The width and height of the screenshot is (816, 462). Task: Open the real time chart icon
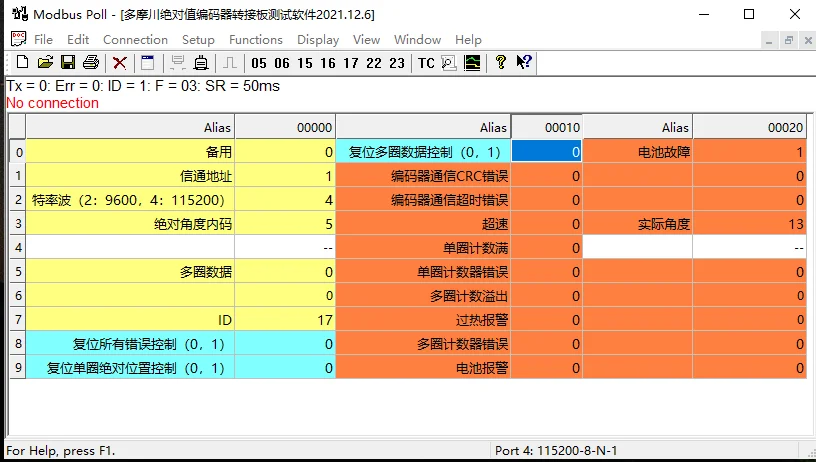(472, 63)
